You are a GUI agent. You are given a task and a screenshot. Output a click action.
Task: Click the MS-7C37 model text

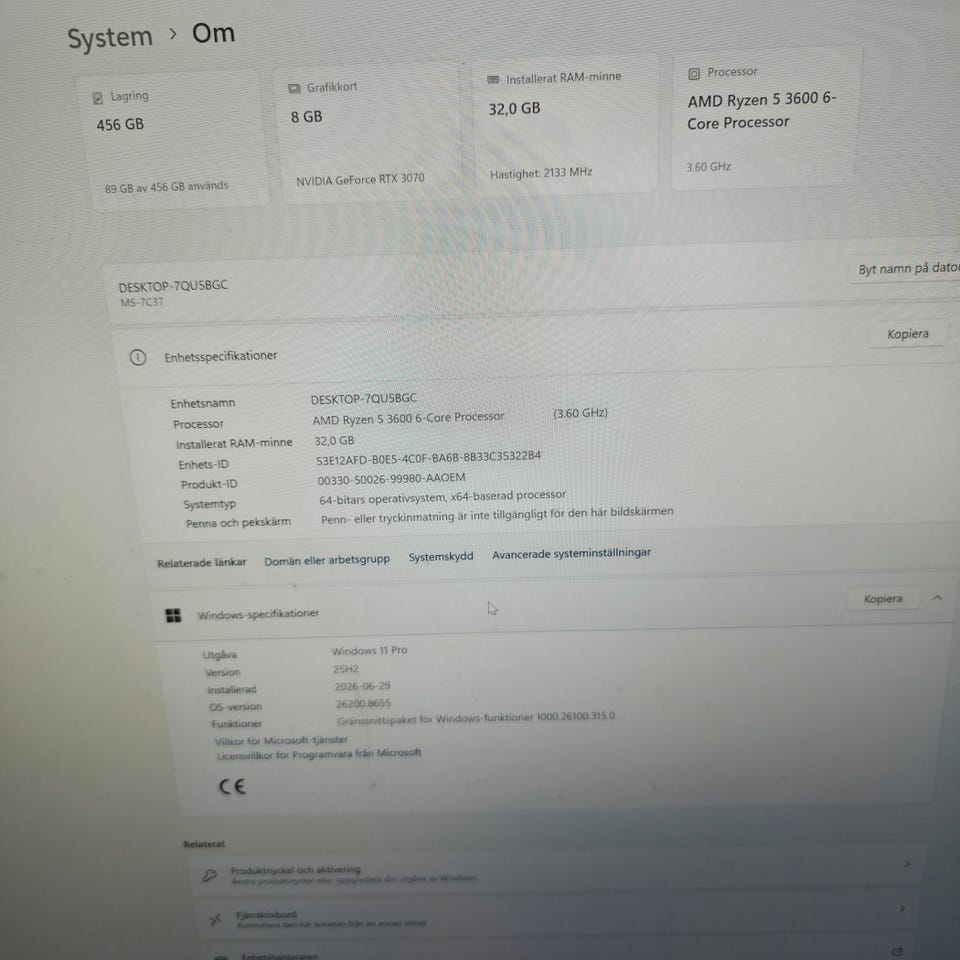[142, 302]
